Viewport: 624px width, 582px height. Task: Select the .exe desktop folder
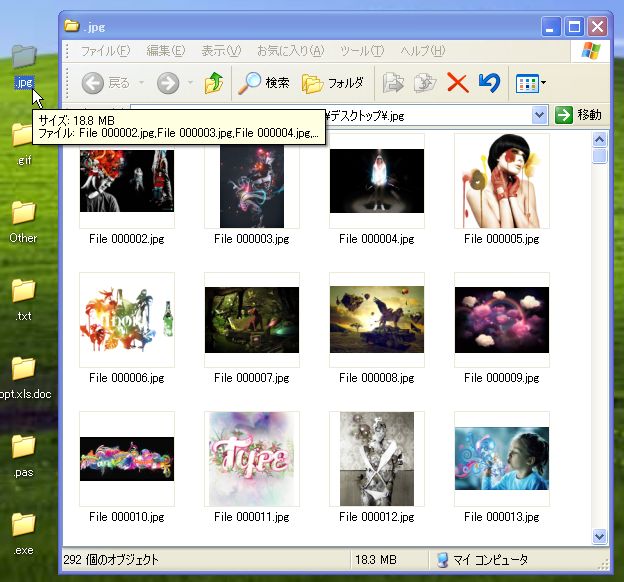[23, 534]
